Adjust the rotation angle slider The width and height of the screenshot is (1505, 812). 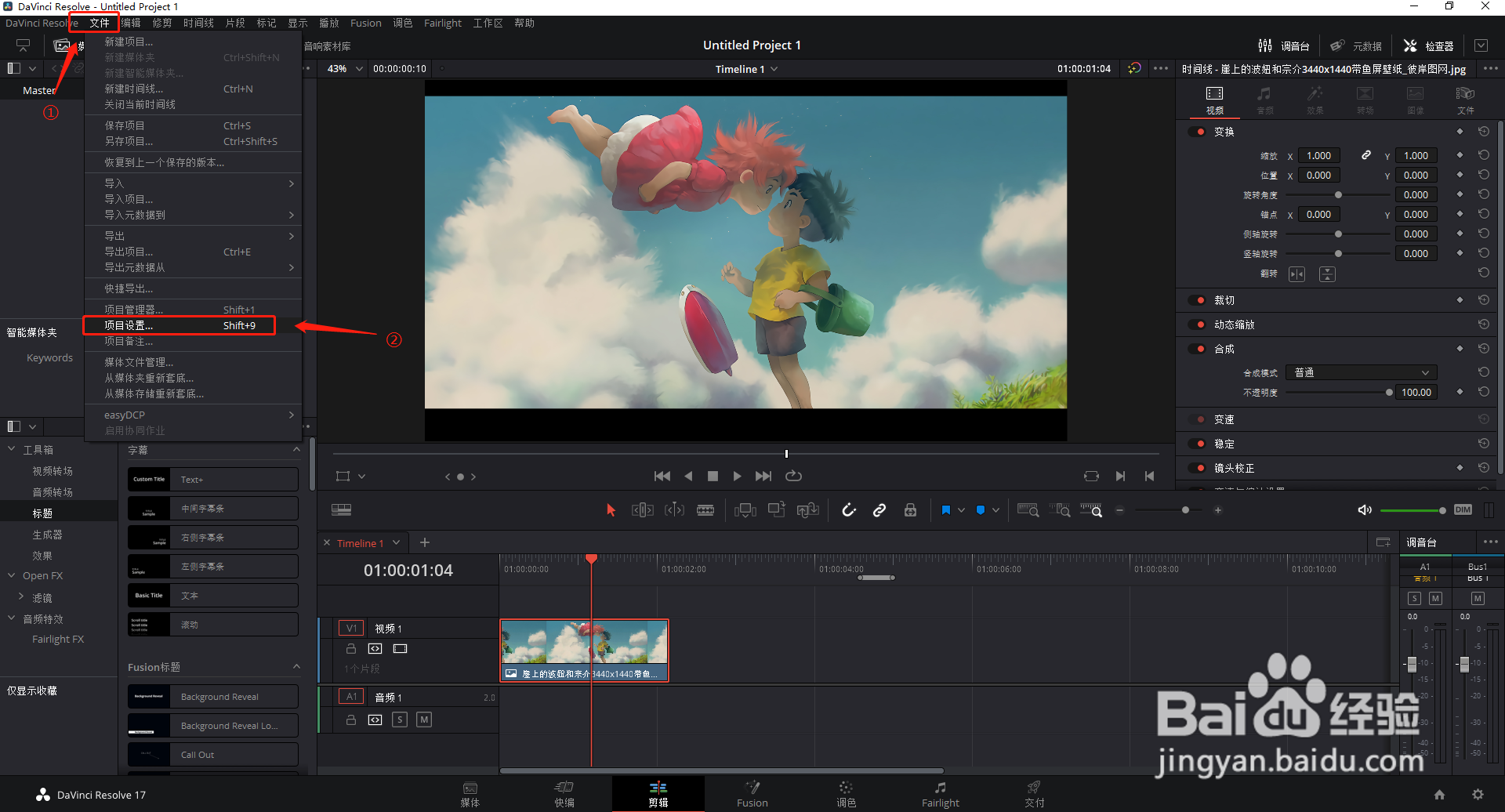pyautogui.click(x=1339, y=194)
